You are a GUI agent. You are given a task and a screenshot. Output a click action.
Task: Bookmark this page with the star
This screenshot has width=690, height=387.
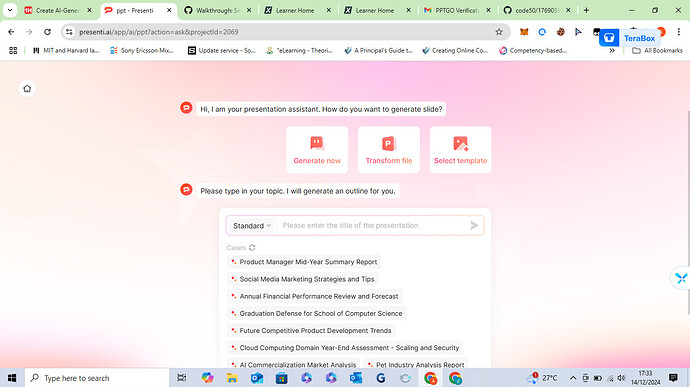499,32
